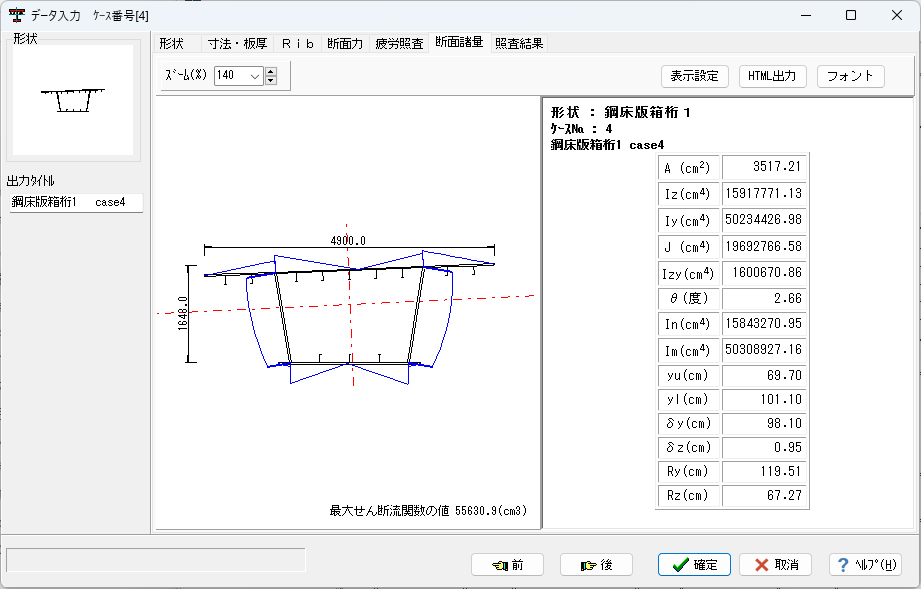
Task: Click the 出力タイトル input field
Action: pos(76,203)
